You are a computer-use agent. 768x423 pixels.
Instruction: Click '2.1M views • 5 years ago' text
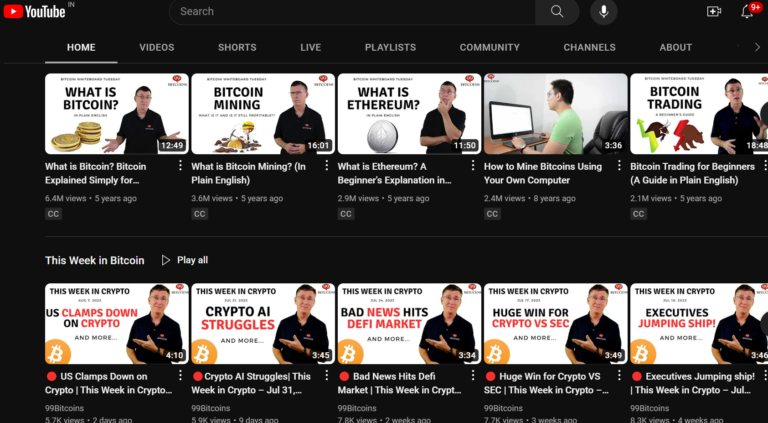[676, 198]
